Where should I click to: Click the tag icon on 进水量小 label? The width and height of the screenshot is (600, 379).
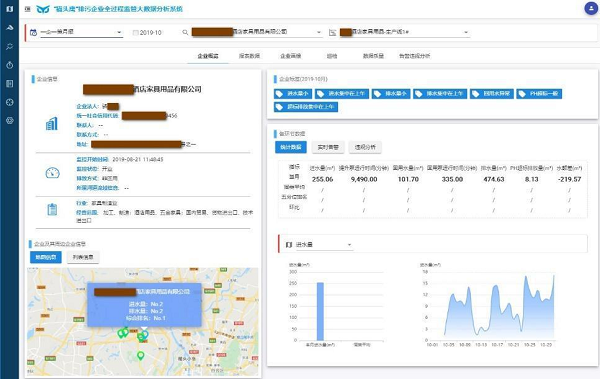coord(279,94)
